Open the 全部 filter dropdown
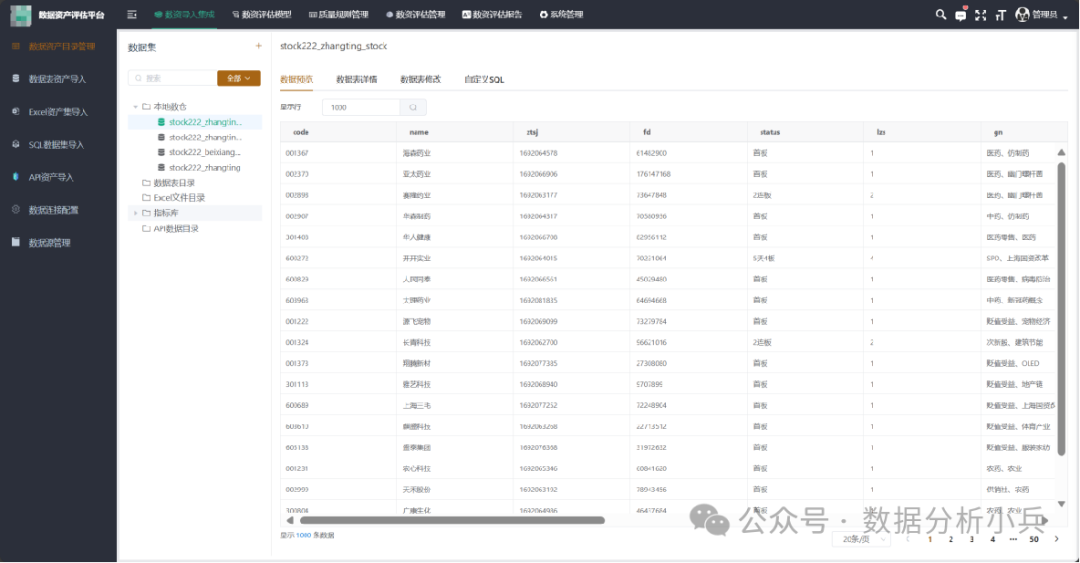The width and height of the screenshot is (1080, 563). [238, 79]
